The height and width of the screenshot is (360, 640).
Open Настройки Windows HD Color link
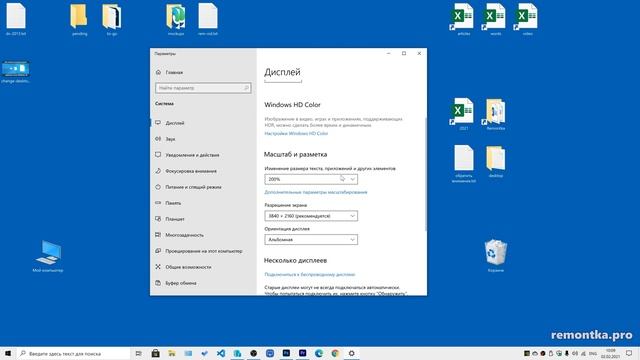click(x=296, y=133)
